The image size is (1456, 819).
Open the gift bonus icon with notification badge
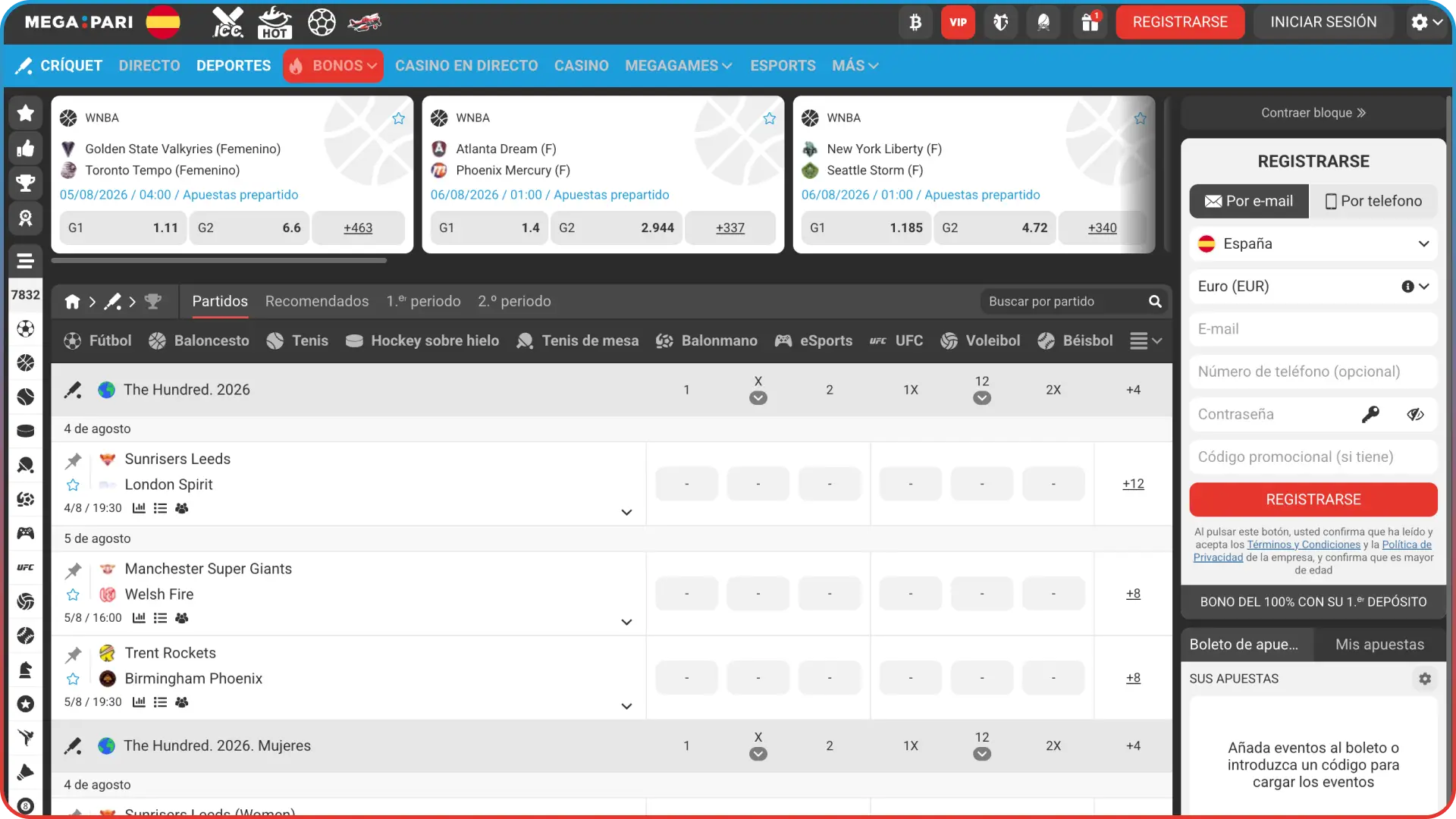pos(1090,22)
